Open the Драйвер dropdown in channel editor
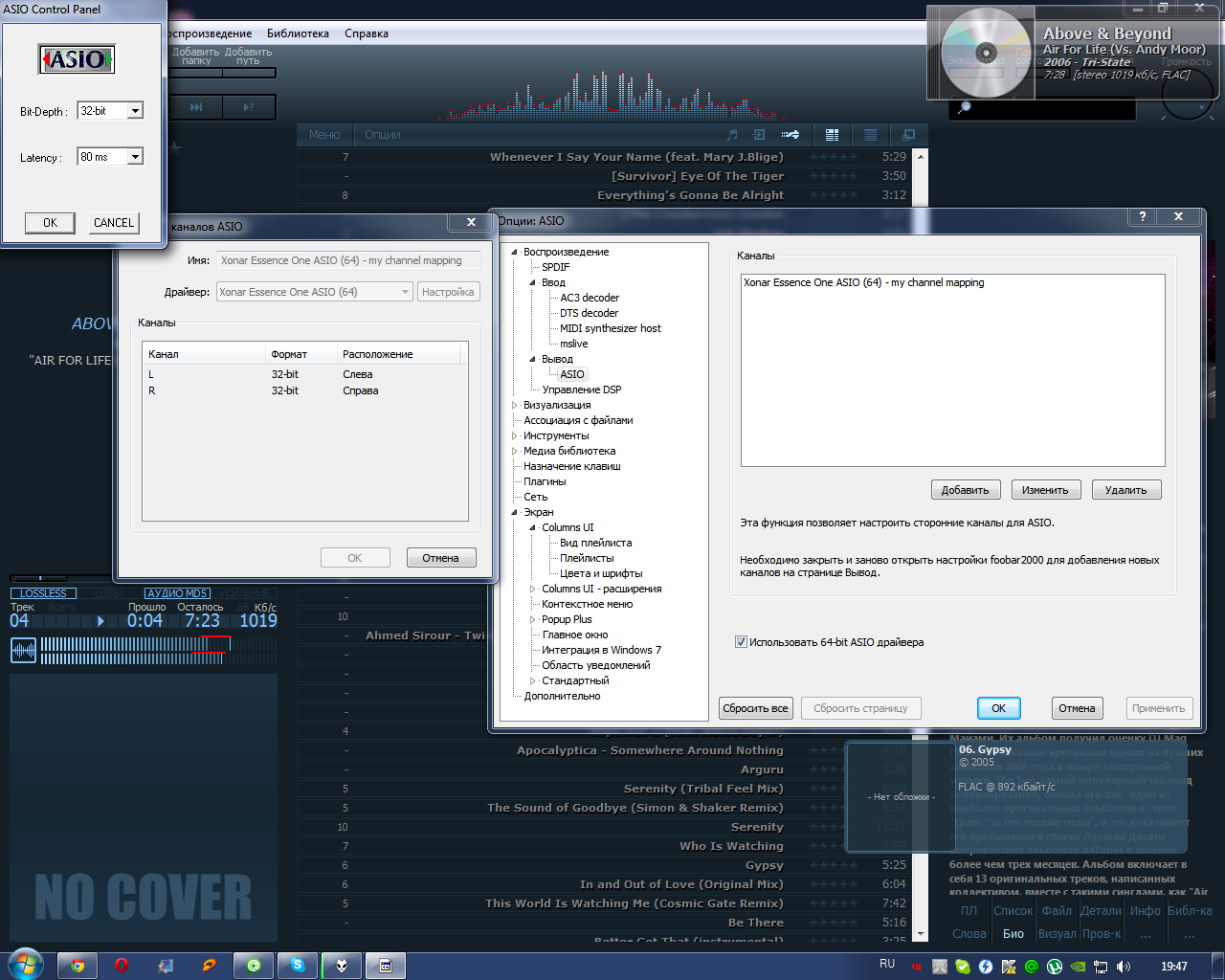1225x980 pixels. [315, 292]
